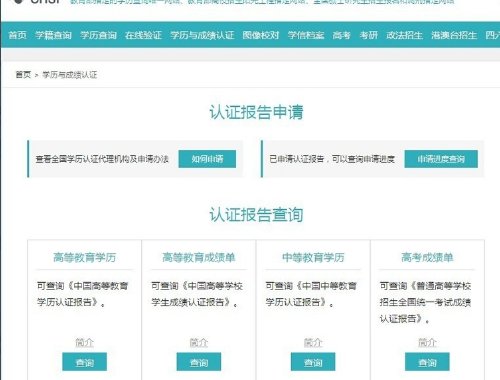Select 政法招生 in nav bar
Image resolution: width=500 pixels, height=380 pixels.
click(x=405, y=35)
